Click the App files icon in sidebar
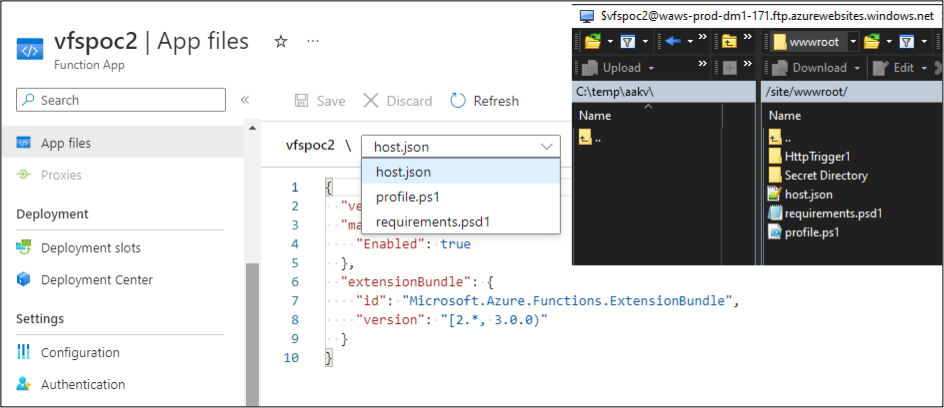Image resolution: width=944 pixels, height=408 pixels. click(23, 143)
